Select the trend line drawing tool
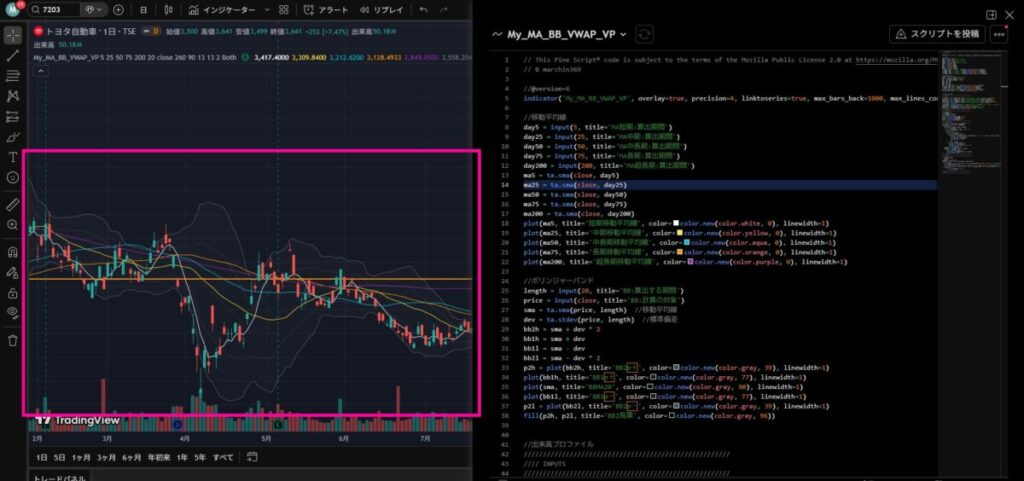Image resolution: width=1024 pixels, height=481 pixels. (x=12, y=55)
